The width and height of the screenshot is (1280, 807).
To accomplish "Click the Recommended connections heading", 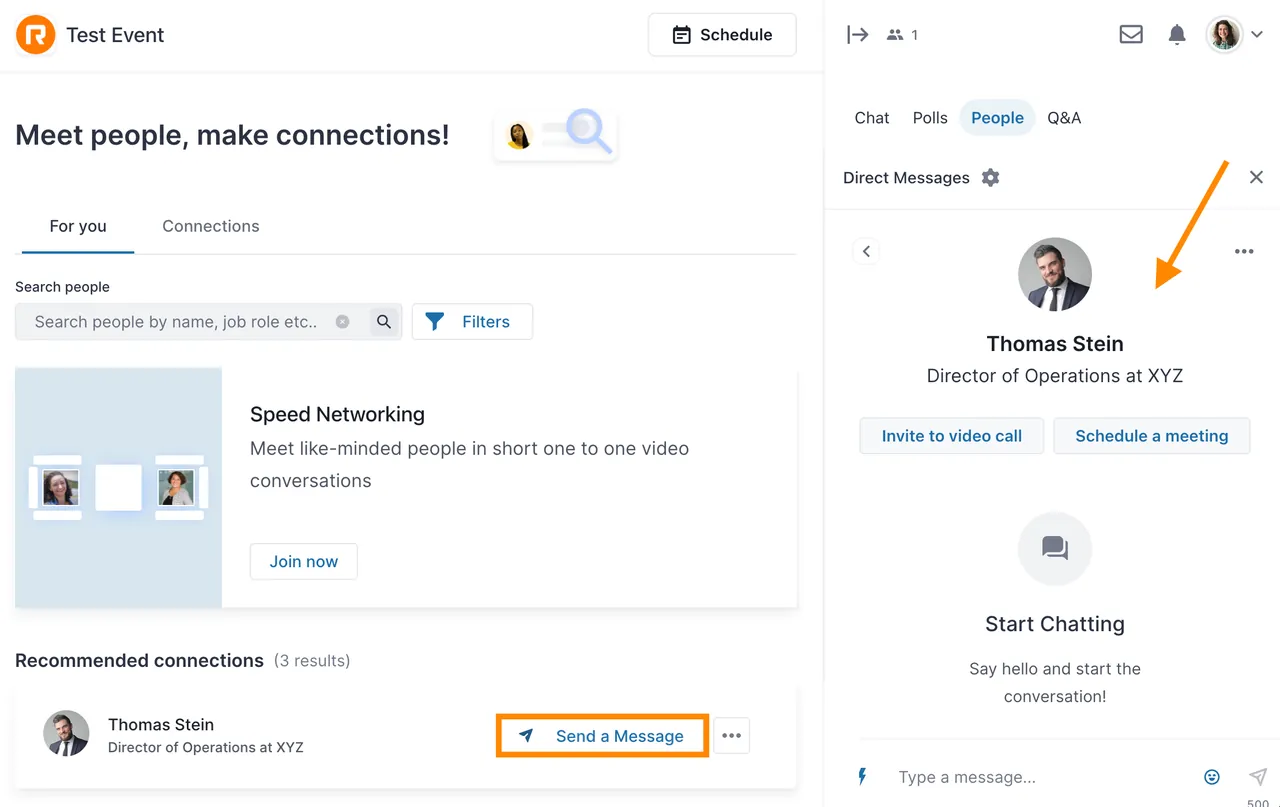I will [x=139, y=660].
